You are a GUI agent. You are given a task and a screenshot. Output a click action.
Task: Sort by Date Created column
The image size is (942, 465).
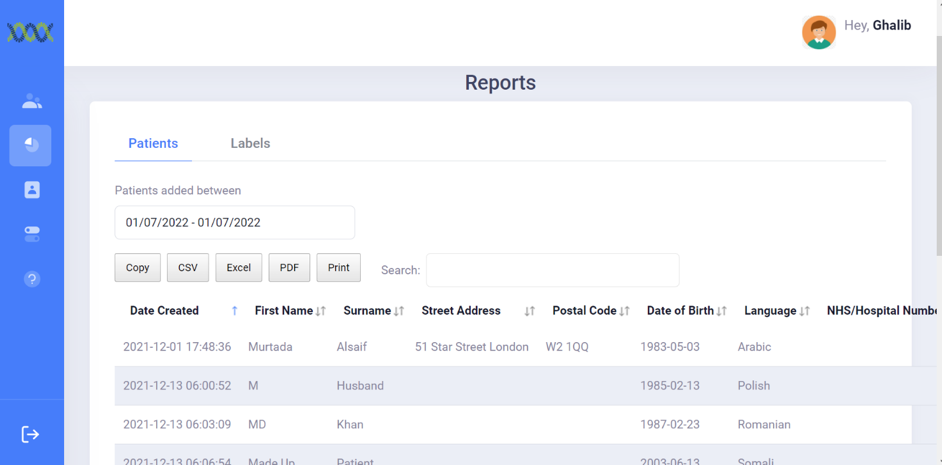click(x=165, y=311)
